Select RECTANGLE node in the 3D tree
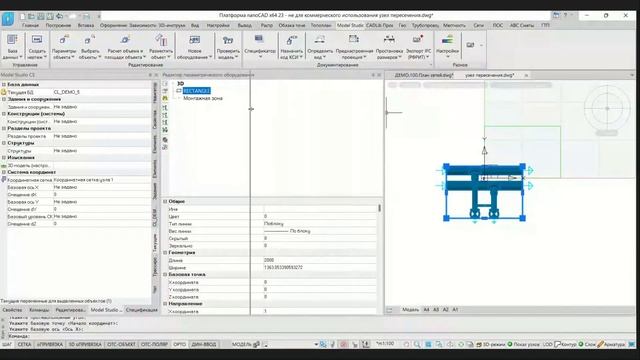The height and width of the screenshot is (360, 640). point(196,91)
